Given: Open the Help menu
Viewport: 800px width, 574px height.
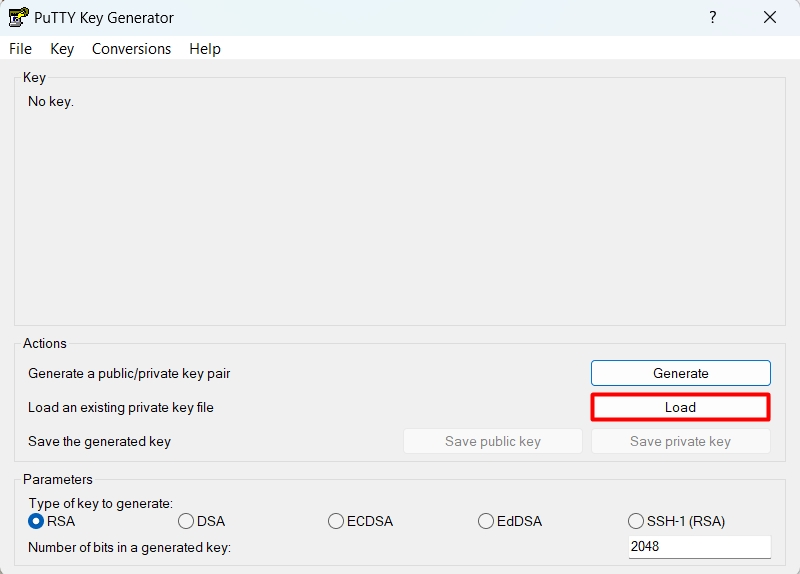Looking at the screenshot, I should pos(205,49).
